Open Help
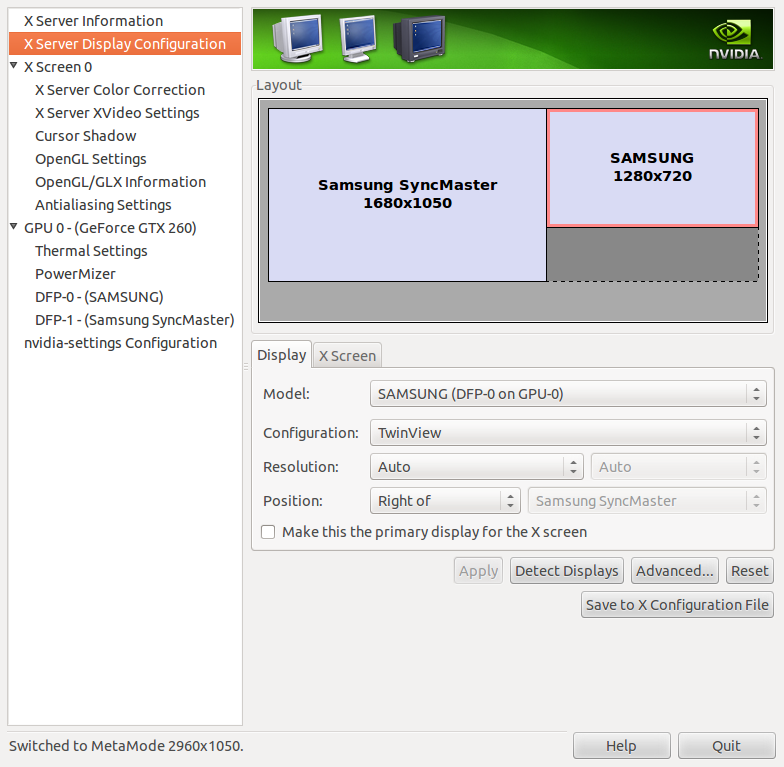Image resolution: width=784 pixels, height=767 pixels. [x=622, y=746]
